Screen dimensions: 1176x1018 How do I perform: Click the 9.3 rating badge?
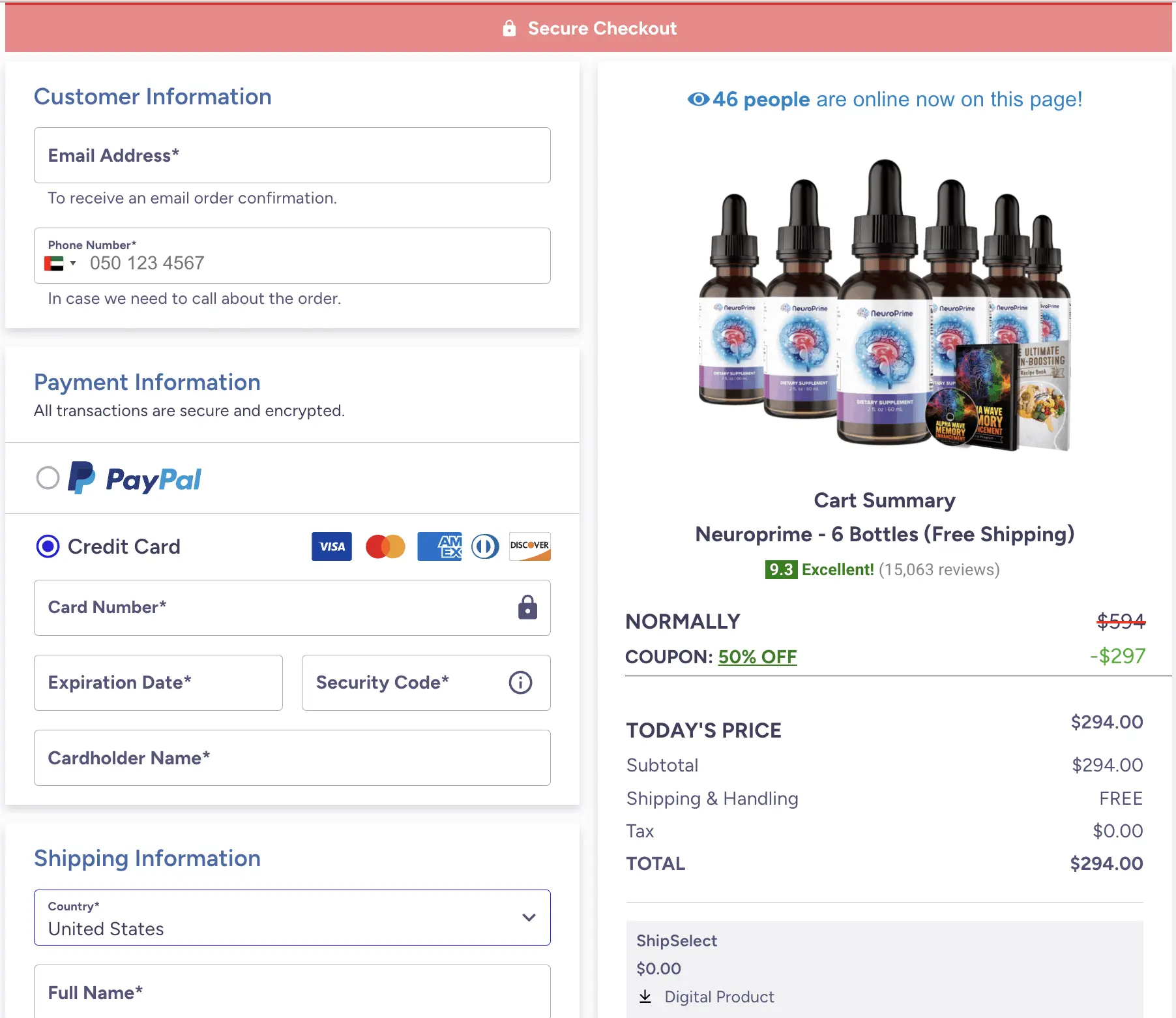781,569
